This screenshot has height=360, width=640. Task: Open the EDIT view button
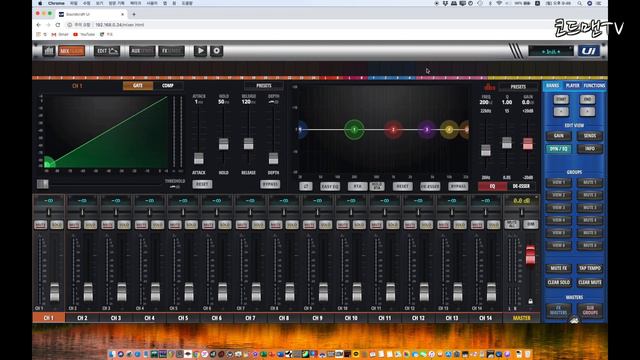(x=107, y=51)
